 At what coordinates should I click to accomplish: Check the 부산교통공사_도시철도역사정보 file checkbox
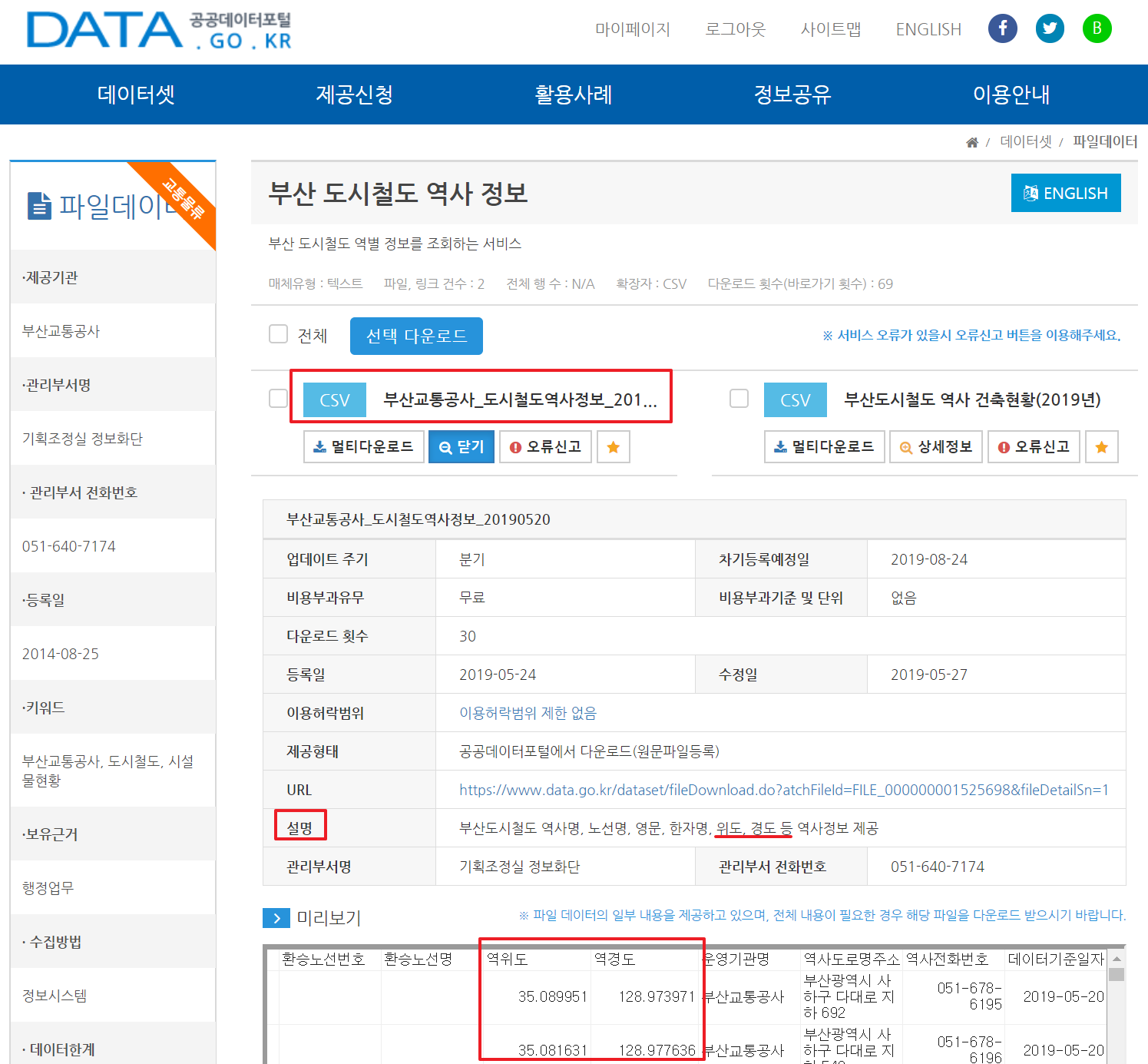(x=278, y=398)
